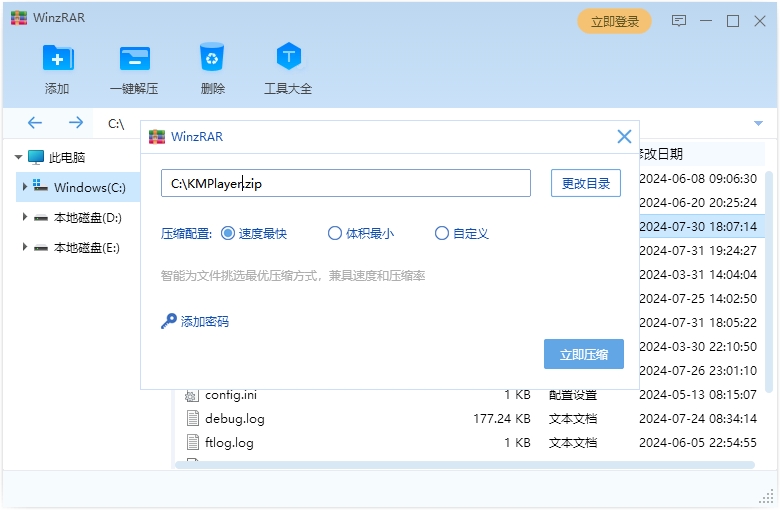Click the key icon beside 添加密码
This screenshot has width=780, height=510.
(168, 321)
